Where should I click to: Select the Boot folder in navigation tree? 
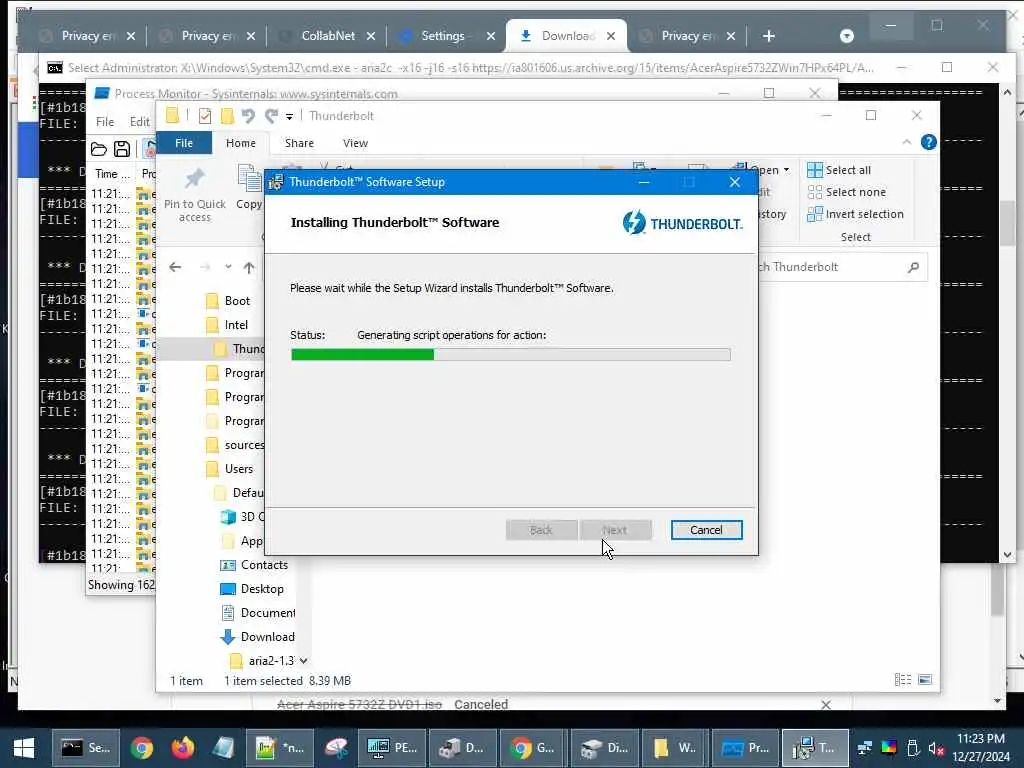coord(228,301)
